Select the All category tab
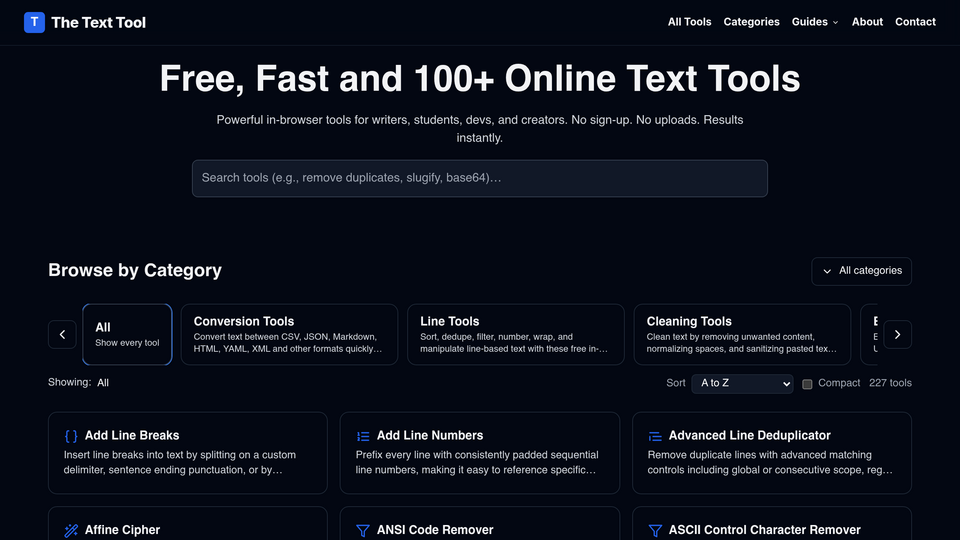Screen dimensions: 960x540 point(127,334)
